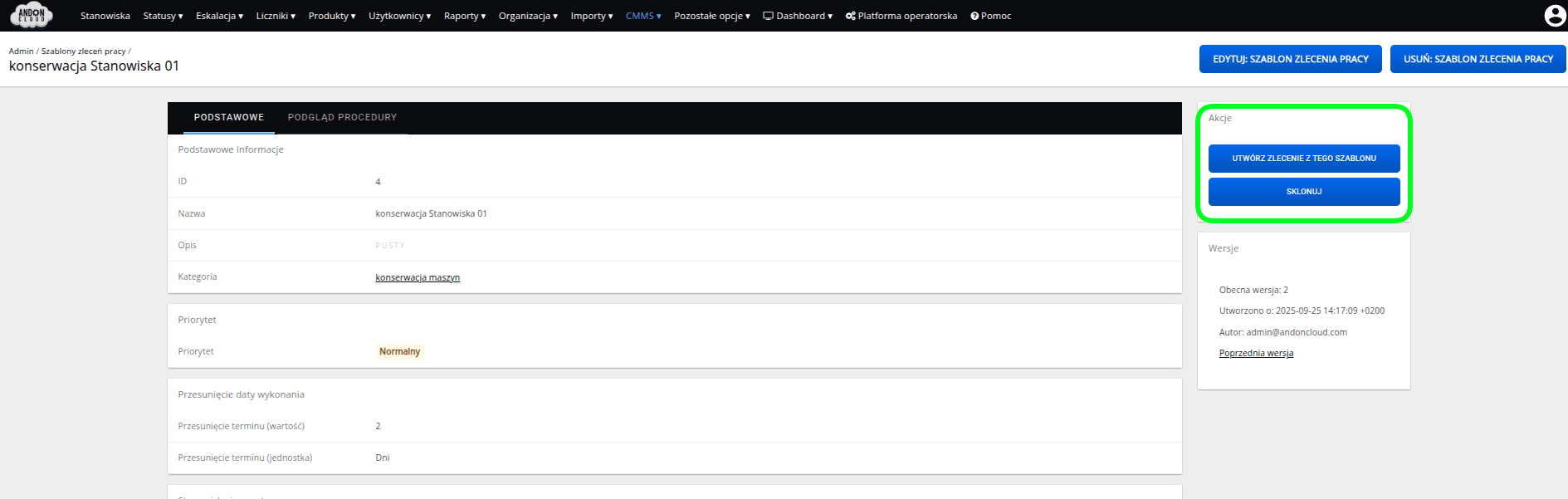Expand the Raporty dropdown
1568x499 pixels.
click(464, 16)
